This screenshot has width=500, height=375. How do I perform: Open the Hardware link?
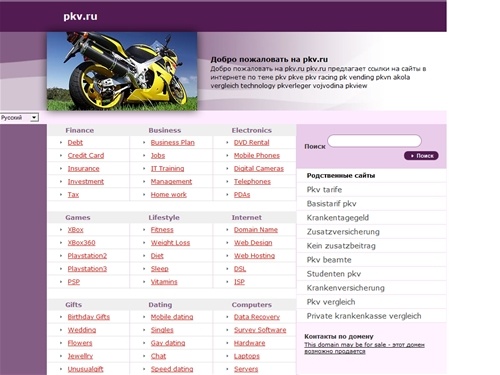coord(250,343)
